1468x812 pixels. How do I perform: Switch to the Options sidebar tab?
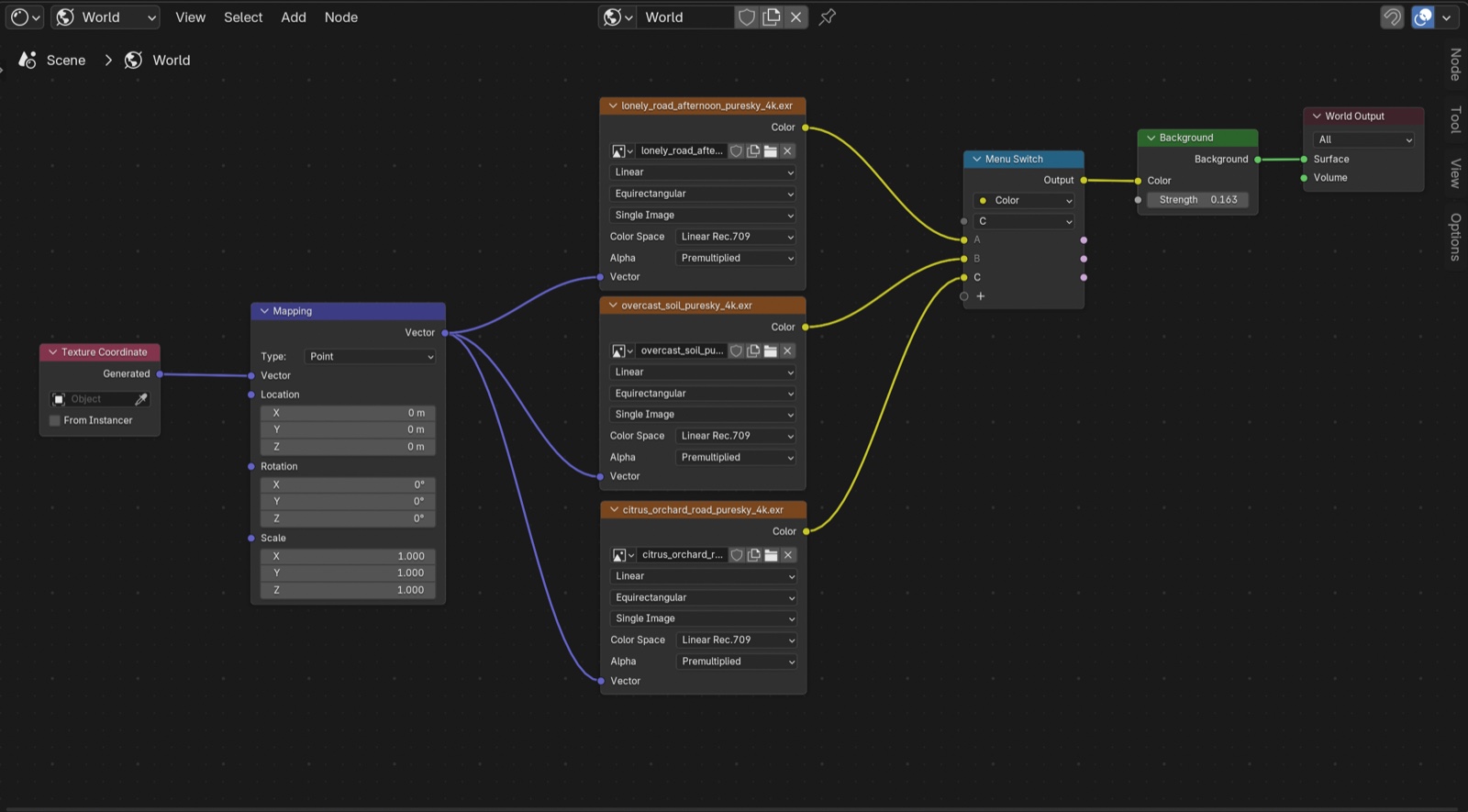point(1455,237)
